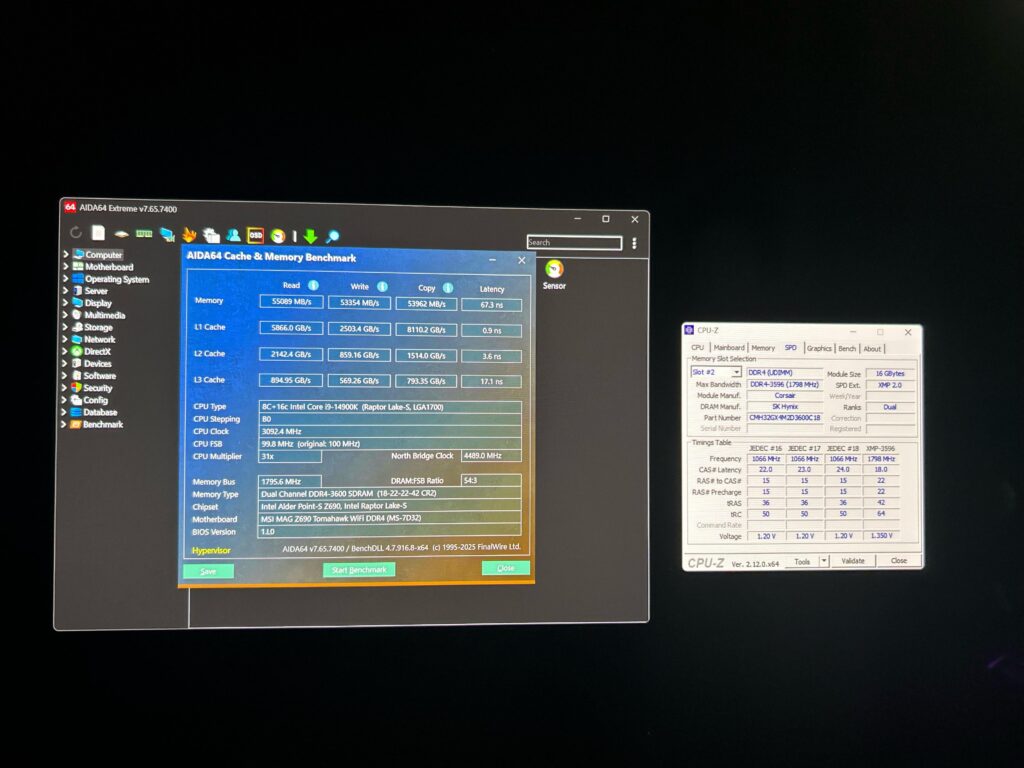Screen dimensions: 1024x768
Task: Click the Close button in benchmark dialog
Action: click(x=505, y=568)
